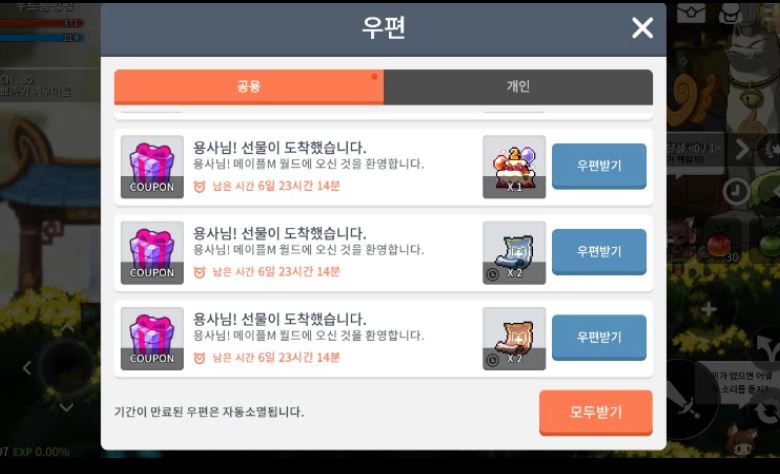The image size is (780, 474).
Task: Claim all mail with 모두받기 button
Action: [x=595, y=412]
